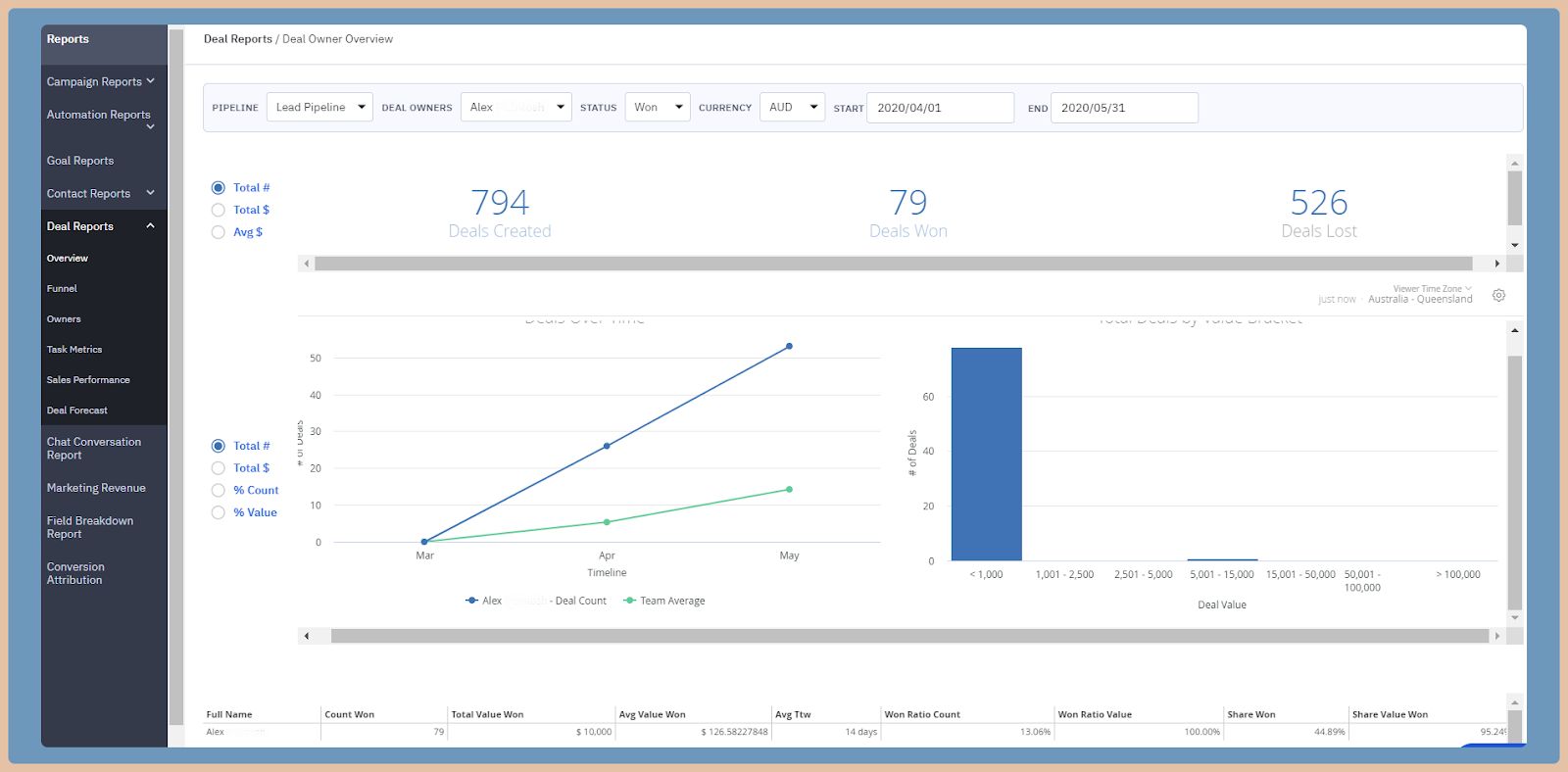Click the April point on Team Average line
1568x772 pixels.
click(607, 522)
